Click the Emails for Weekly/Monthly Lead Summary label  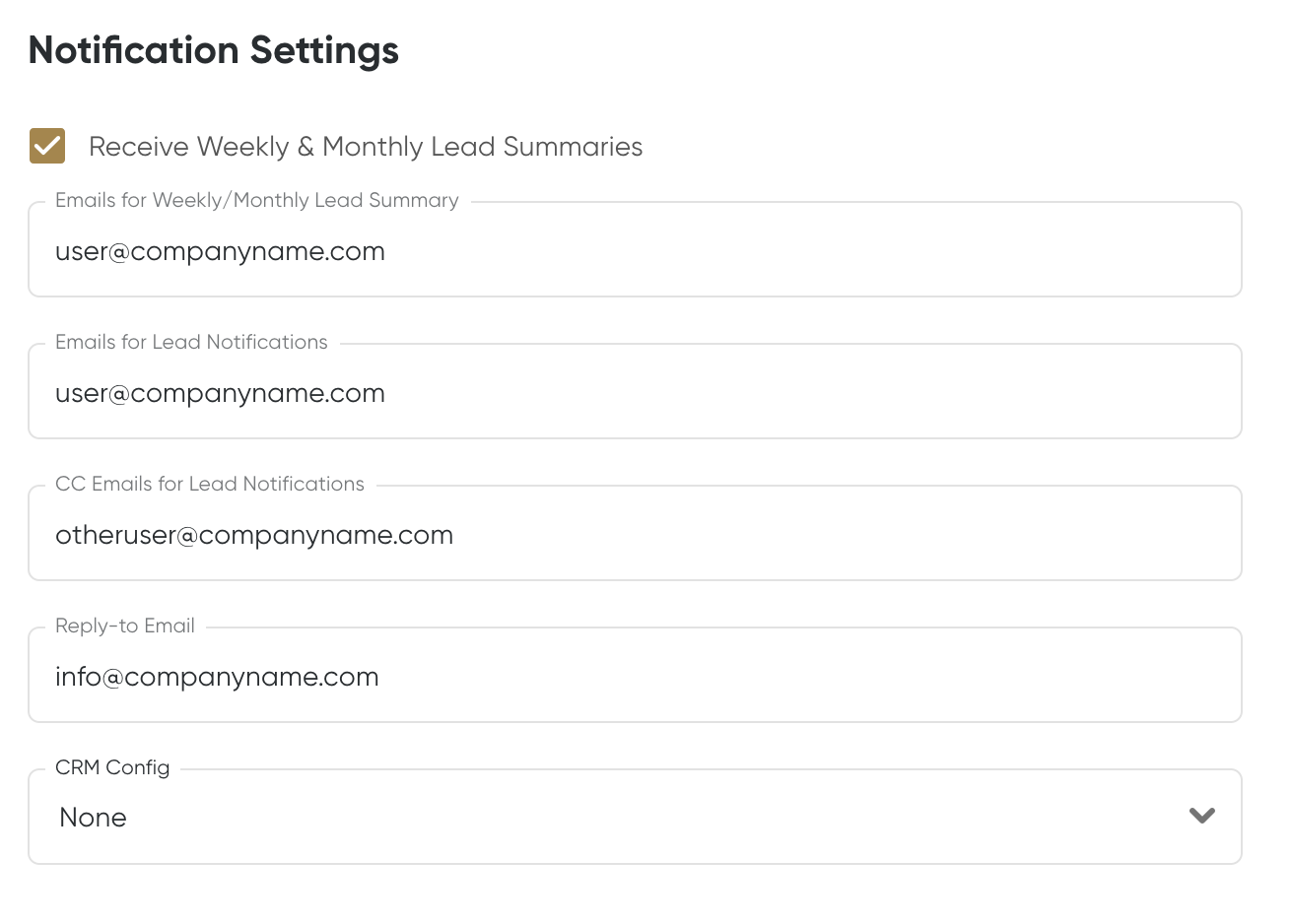pyautogui.click(x=257, y=200)
